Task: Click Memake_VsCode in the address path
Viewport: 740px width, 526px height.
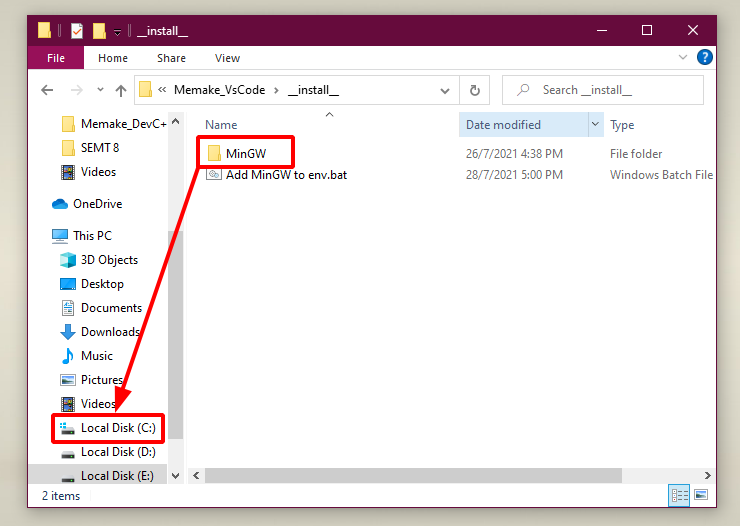Action: click(219, 90)
